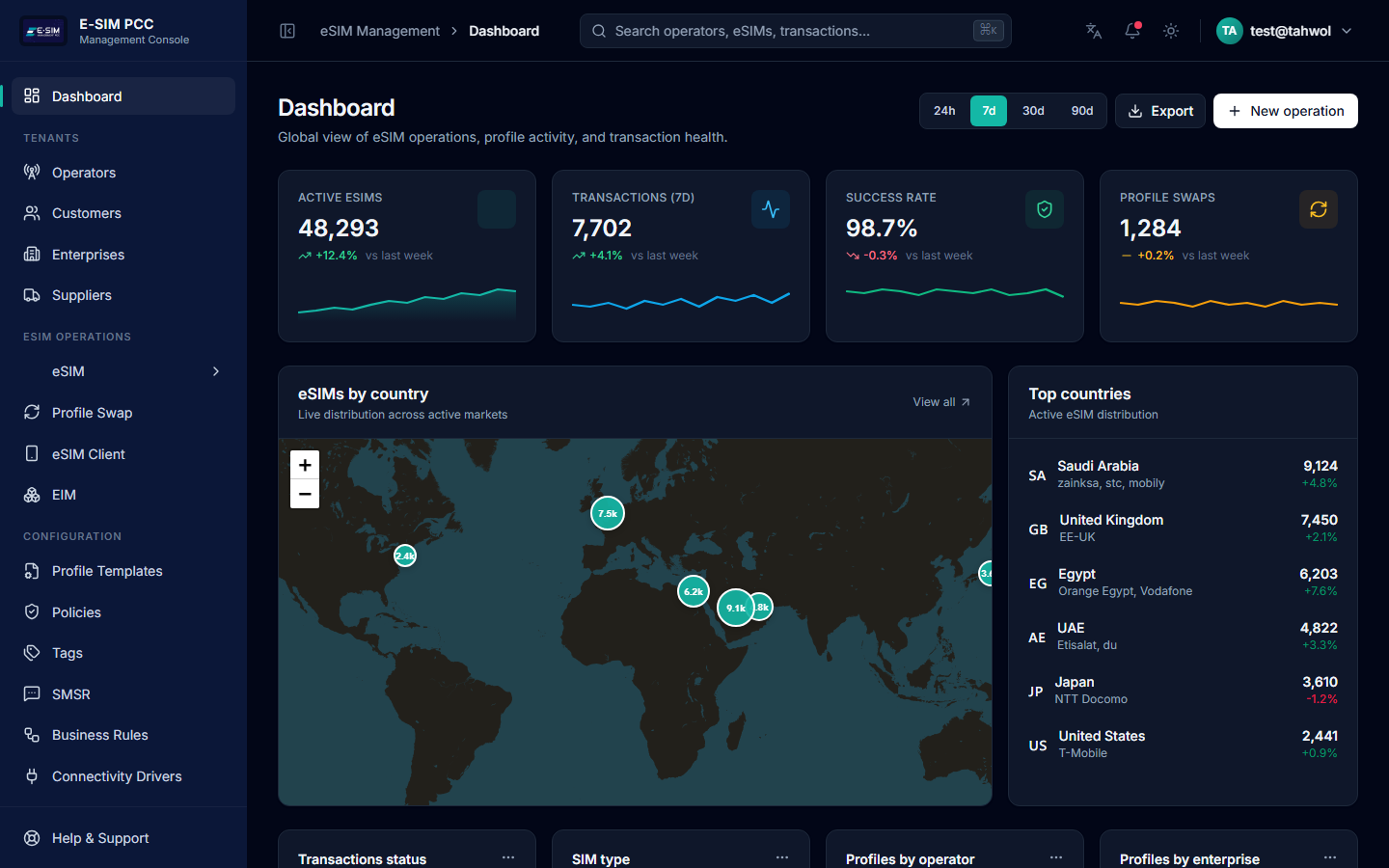Select the 9.1k map marker
Screen dimensions: 1389x868
point(735,608)
